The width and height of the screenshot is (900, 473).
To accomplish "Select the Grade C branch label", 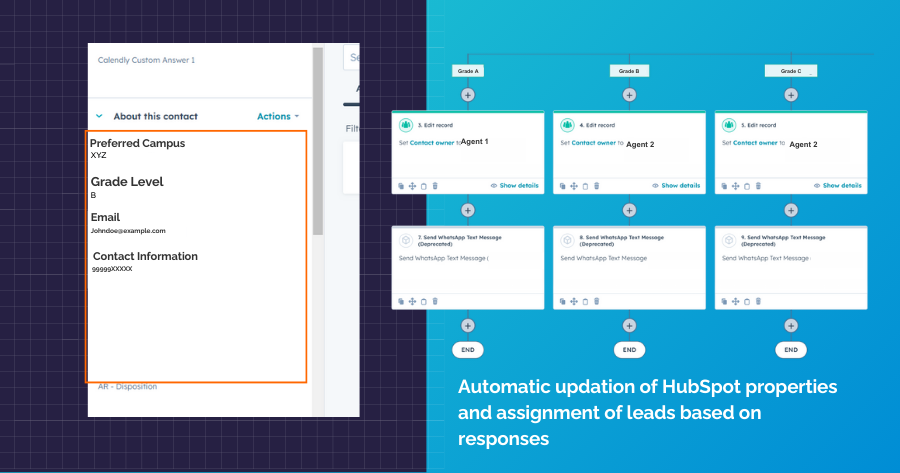I will [791, 71].
